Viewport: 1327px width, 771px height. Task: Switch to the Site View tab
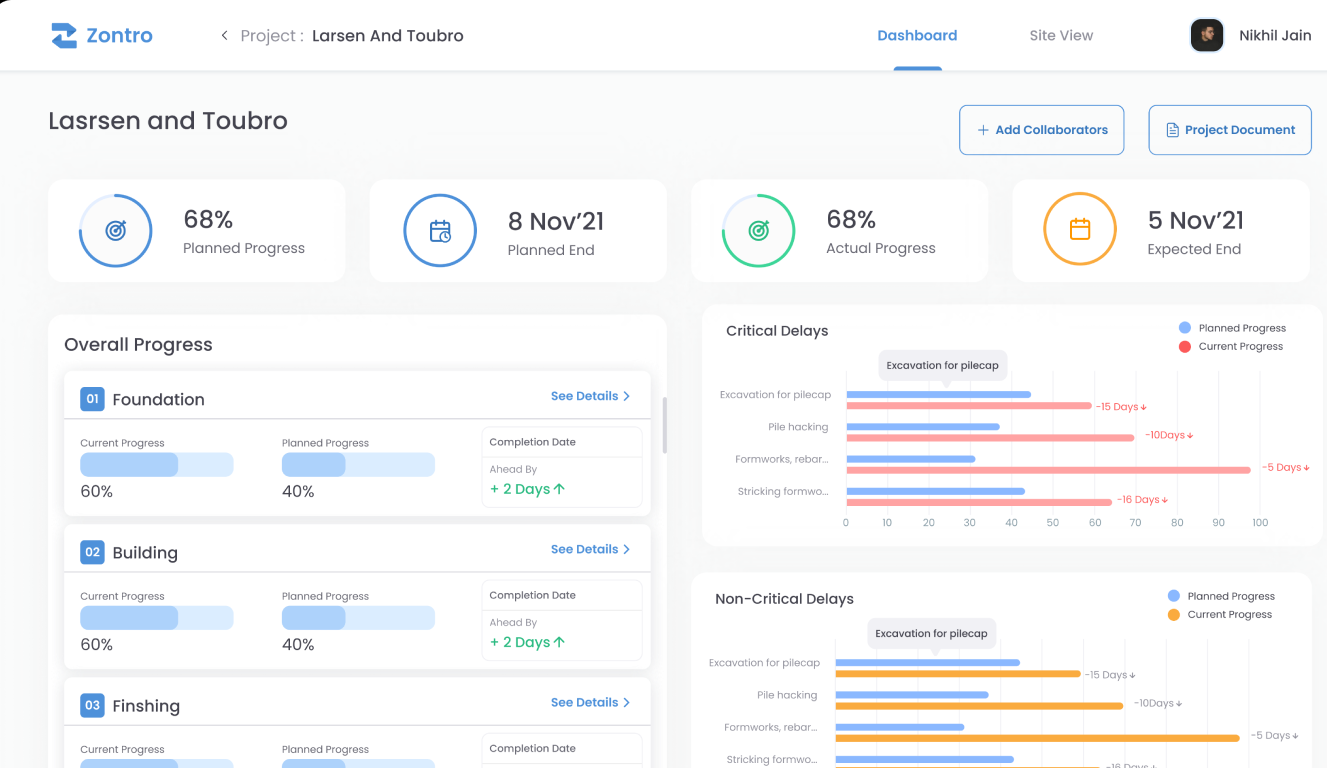pos(1061,35)
